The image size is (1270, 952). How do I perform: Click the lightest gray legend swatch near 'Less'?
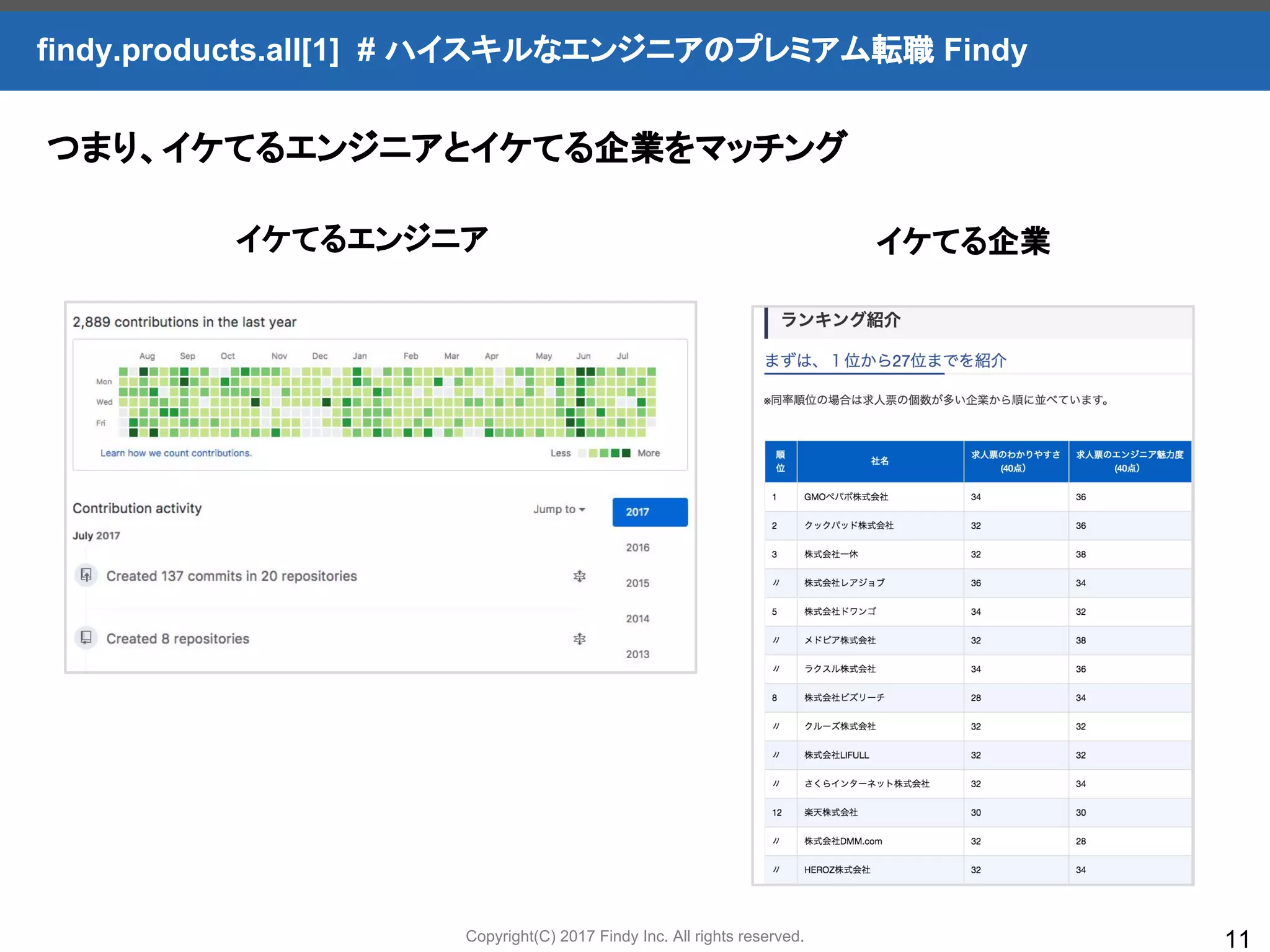(x=582, y=453)
